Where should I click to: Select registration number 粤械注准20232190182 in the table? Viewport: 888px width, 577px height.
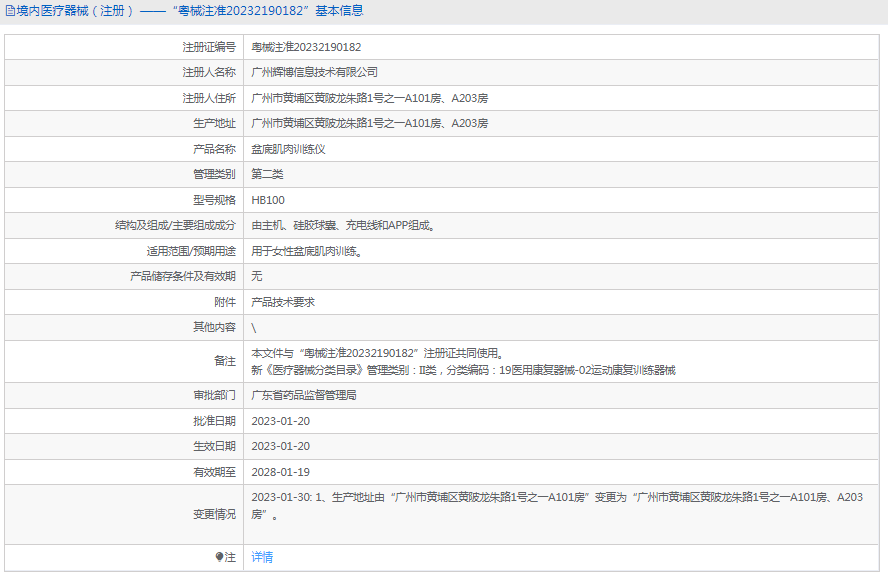[x=306, y=47]
